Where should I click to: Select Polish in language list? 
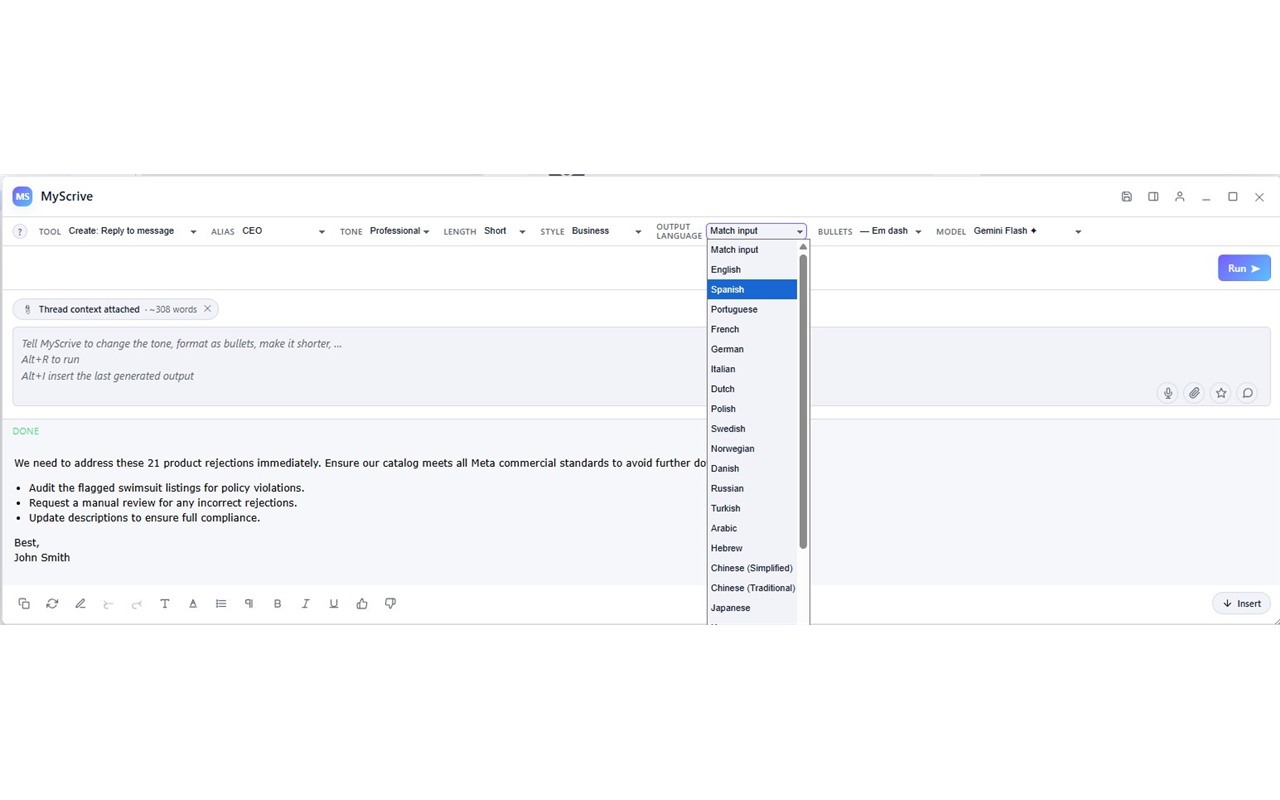click(752, 409)
